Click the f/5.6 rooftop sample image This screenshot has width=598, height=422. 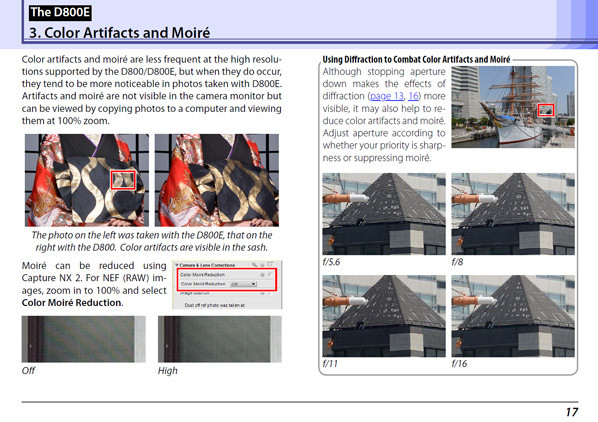tap(384, 214)
